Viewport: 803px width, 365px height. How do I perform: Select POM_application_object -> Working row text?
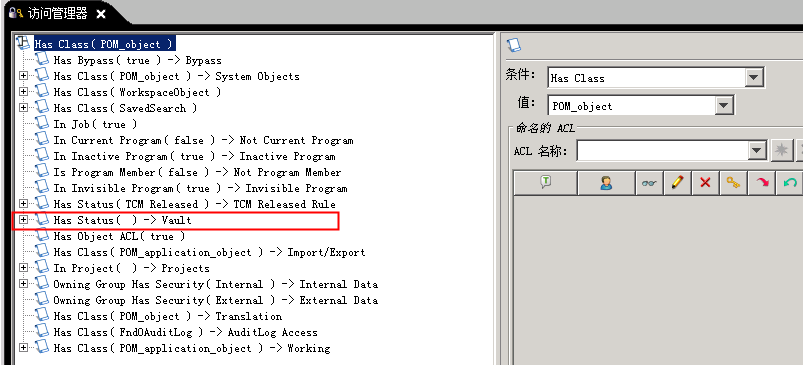(192, 348)
